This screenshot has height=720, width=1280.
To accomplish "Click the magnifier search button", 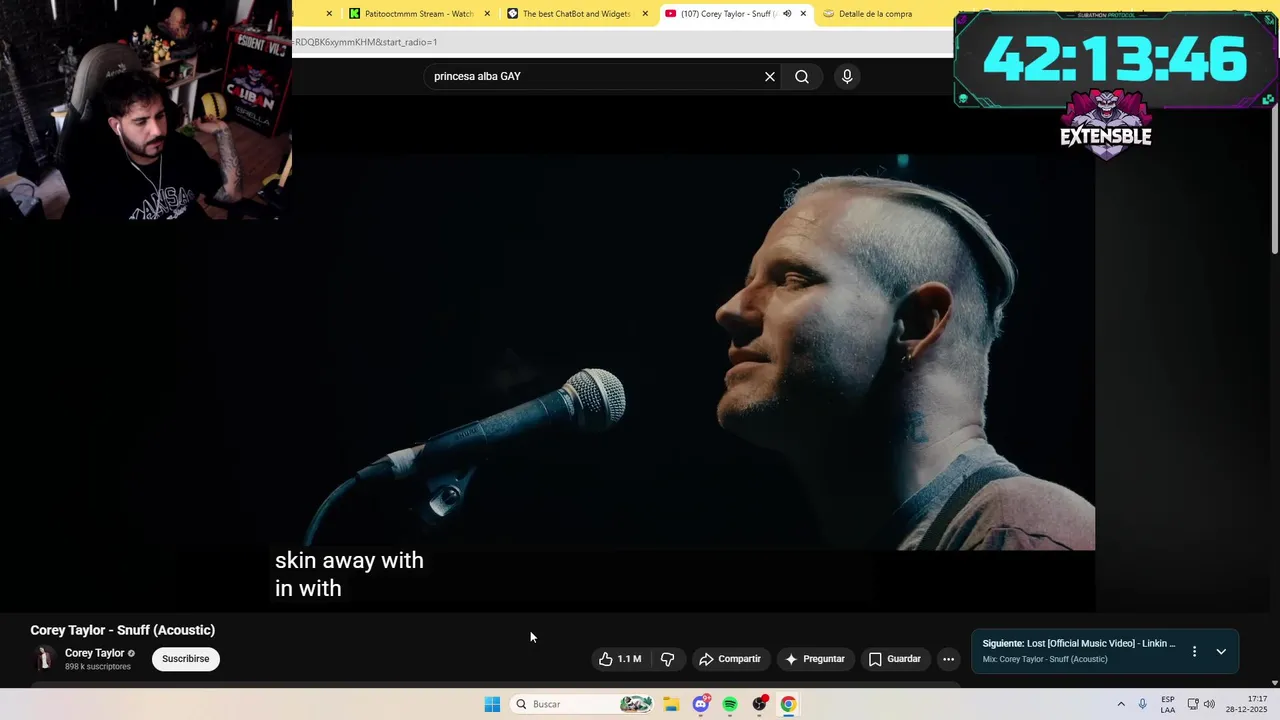I will click(802, 76).
